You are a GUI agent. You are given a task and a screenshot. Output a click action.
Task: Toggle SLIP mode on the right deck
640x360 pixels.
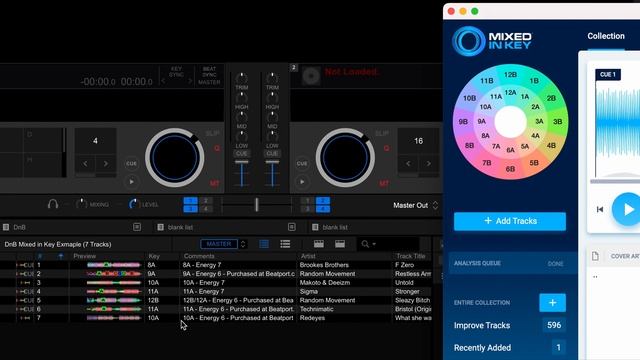(382, 134)
